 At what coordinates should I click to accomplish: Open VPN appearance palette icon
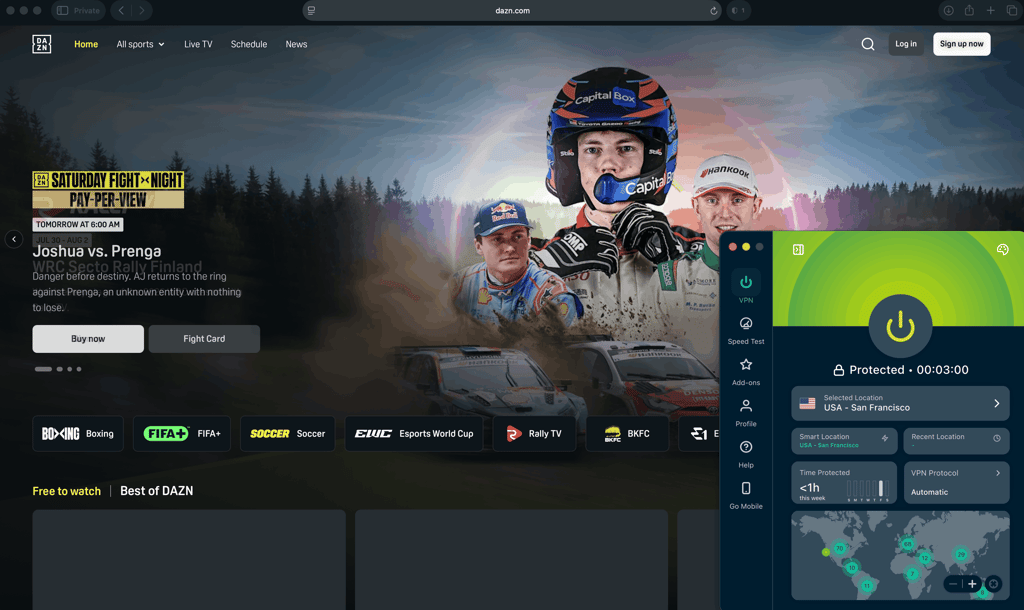[x=1002, y=249]
